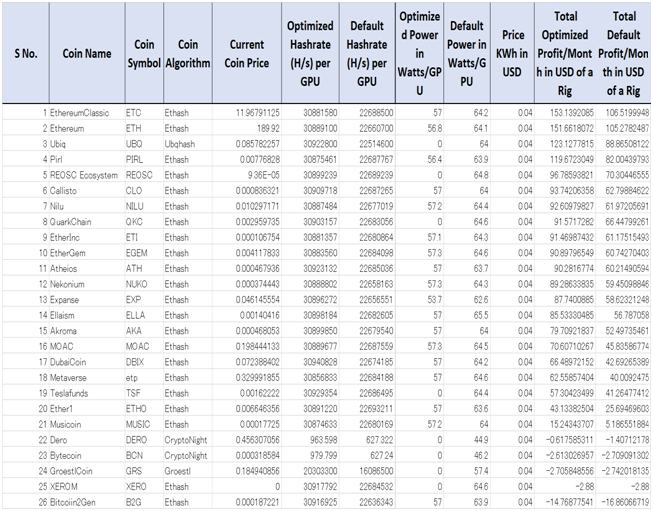
Task: Click the Nilu coin name cell
Action: [87, 206]
